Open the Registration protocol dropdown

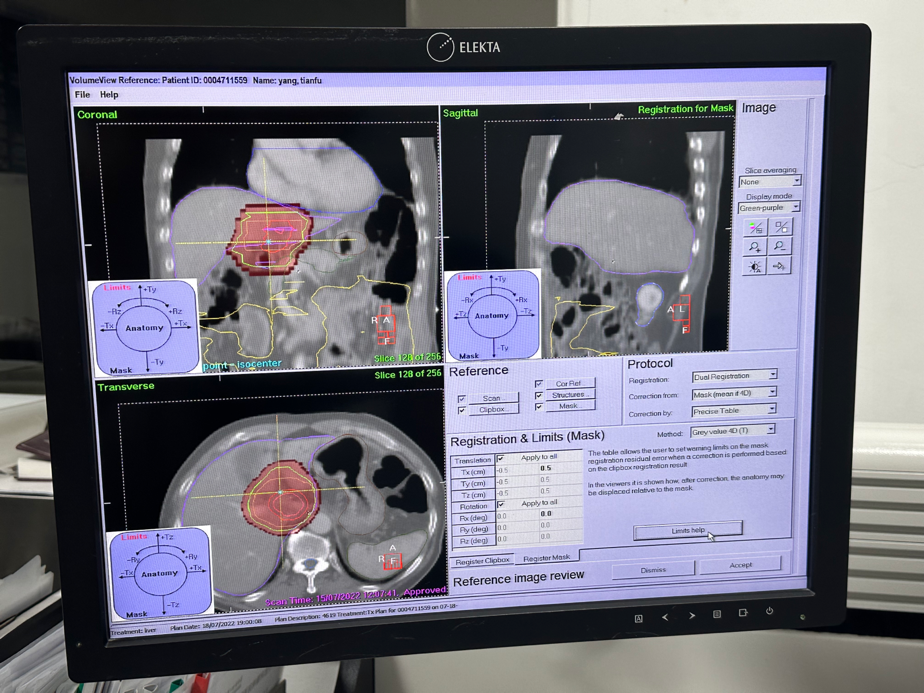click(734, 377)
